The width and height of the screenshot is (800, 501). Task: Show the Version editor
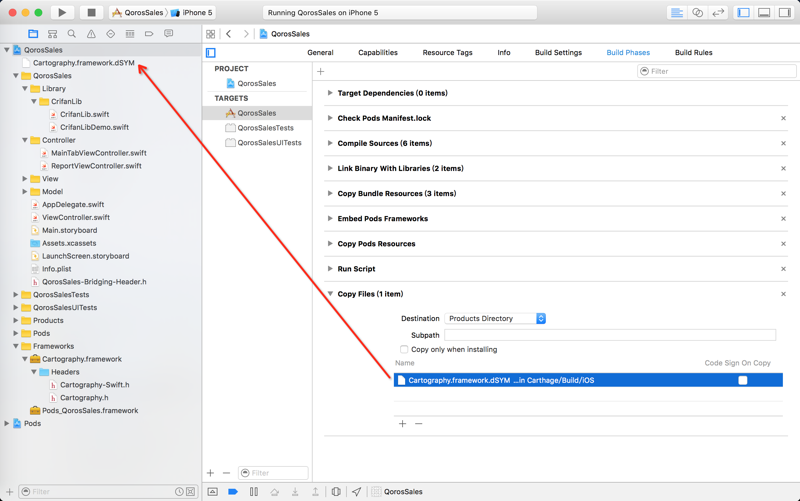[x=718, y=13]
